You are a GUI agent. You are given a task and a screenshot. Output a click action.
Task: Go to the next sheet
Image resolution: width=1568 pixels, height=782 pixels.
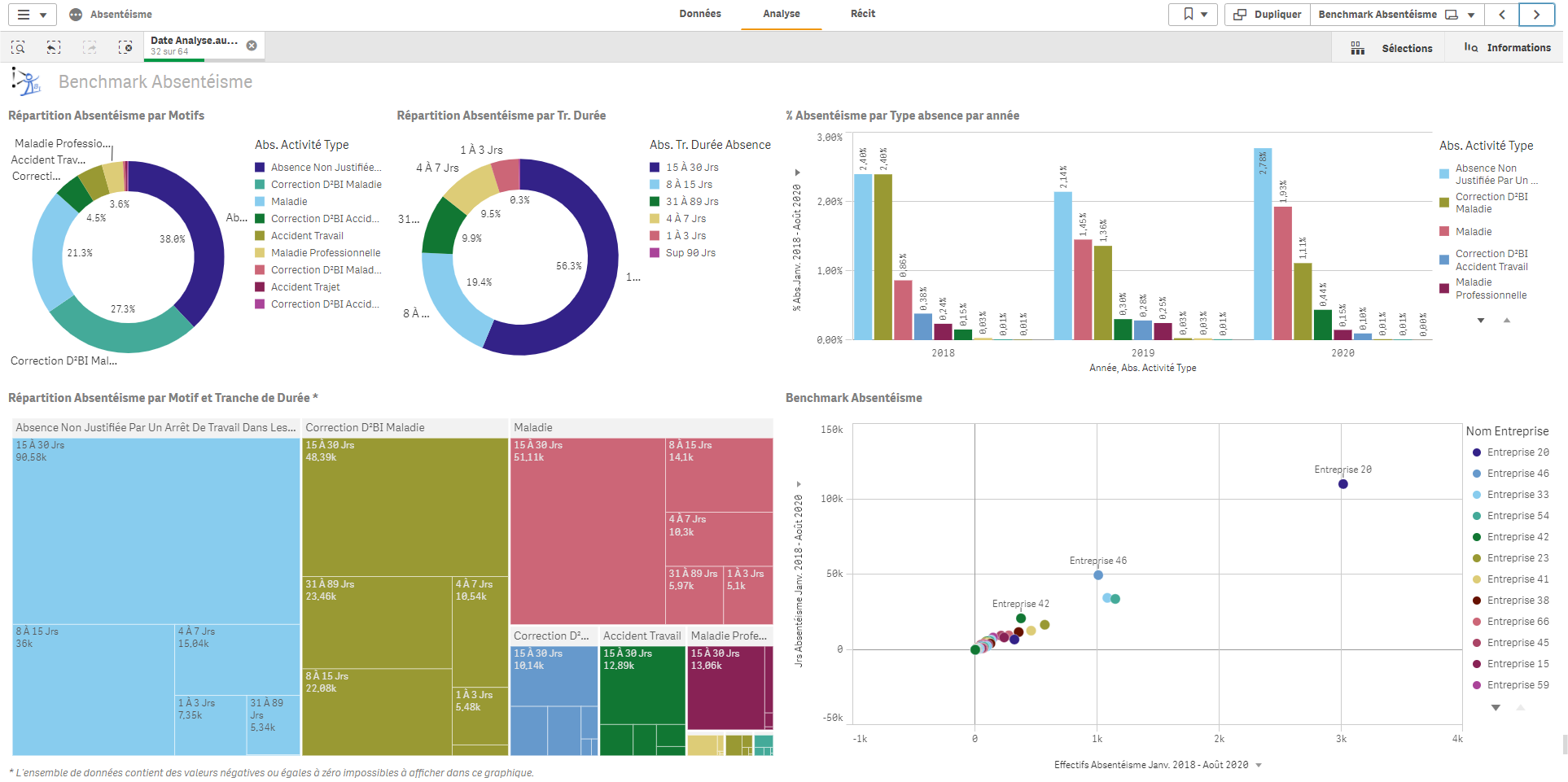pos(1536,15)
